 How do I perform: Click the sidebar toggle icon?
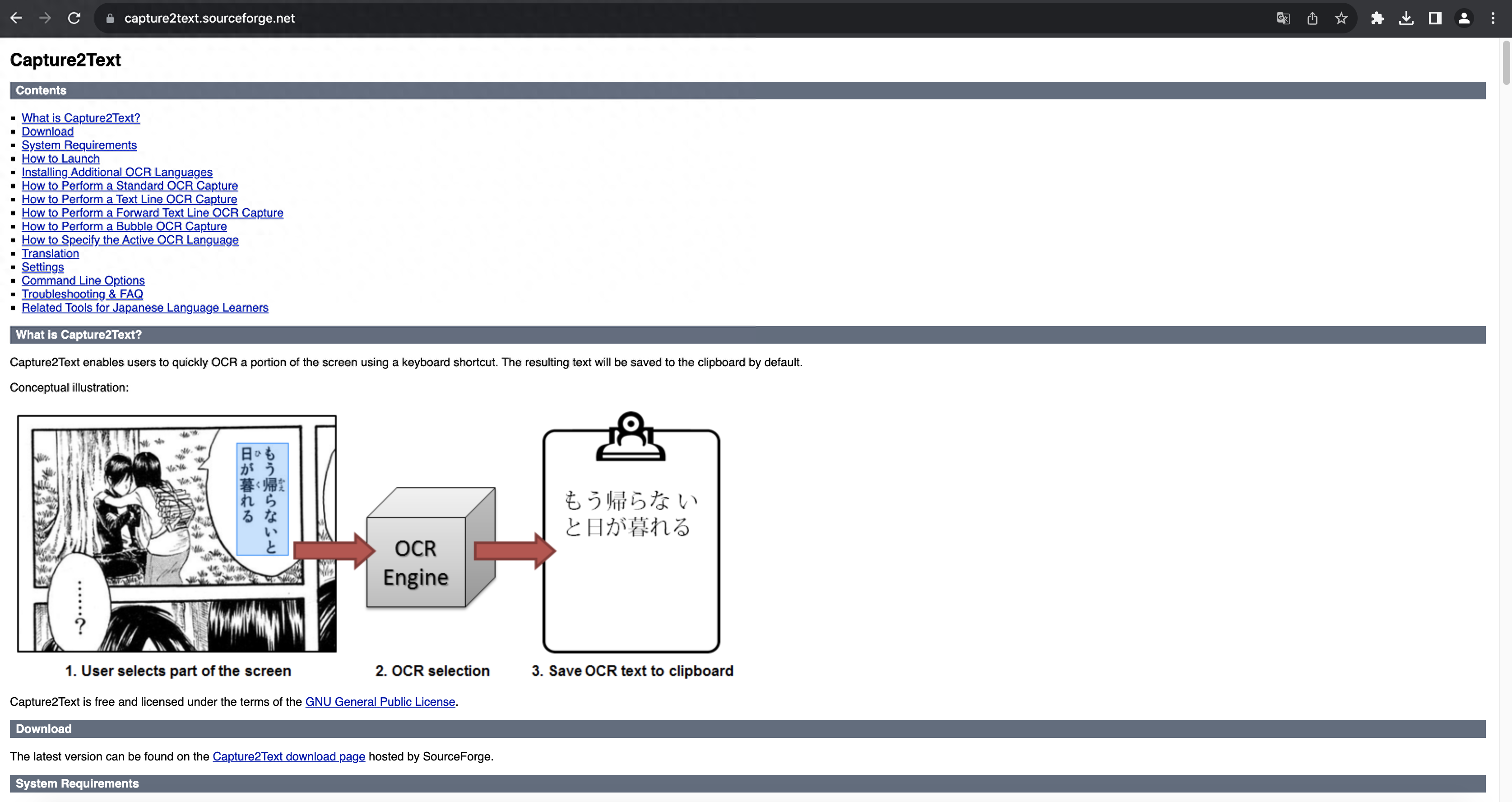pos(1435,18)
